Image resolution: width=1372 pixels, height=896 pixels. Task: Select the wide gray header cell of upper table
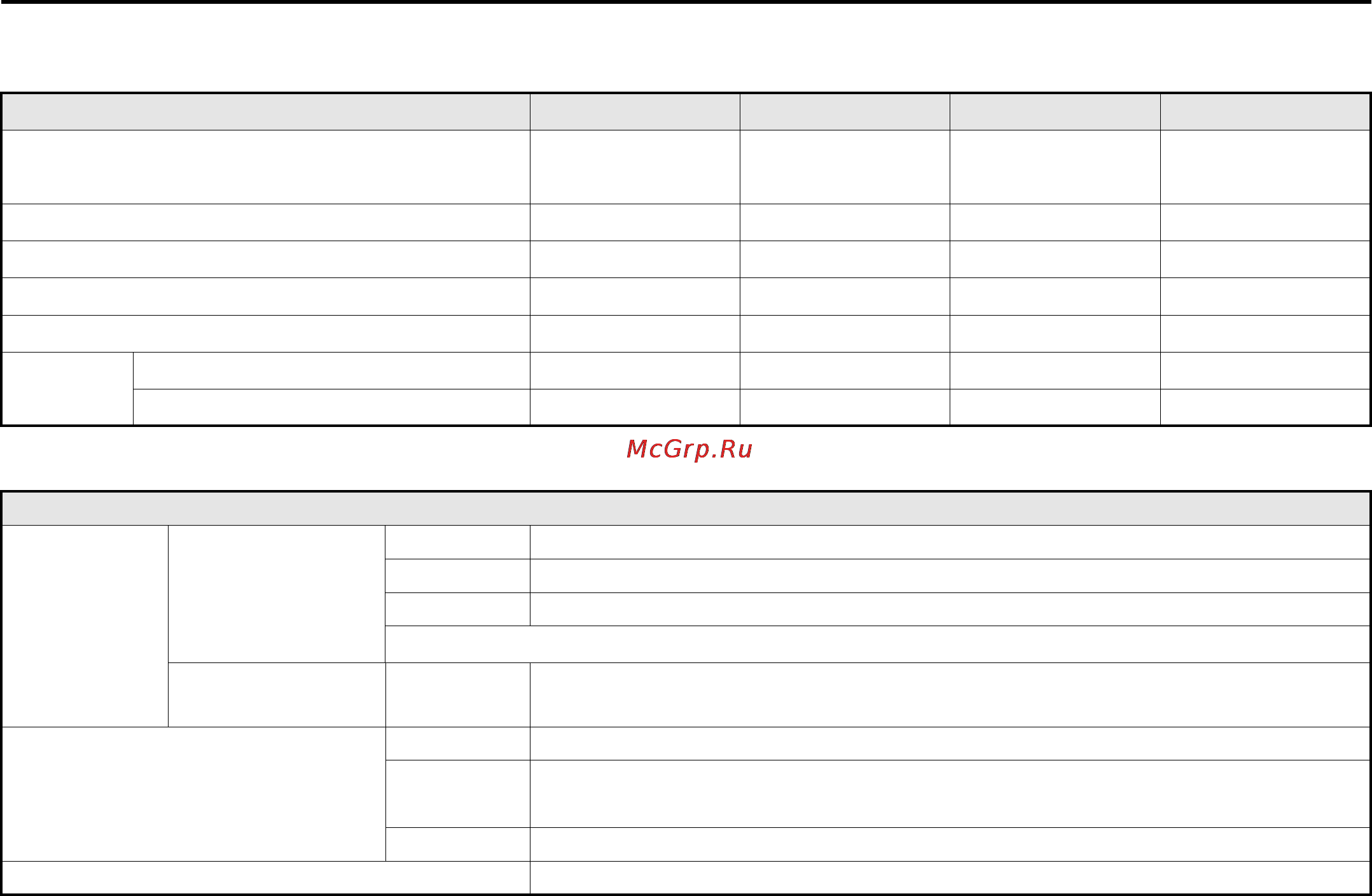266,112
